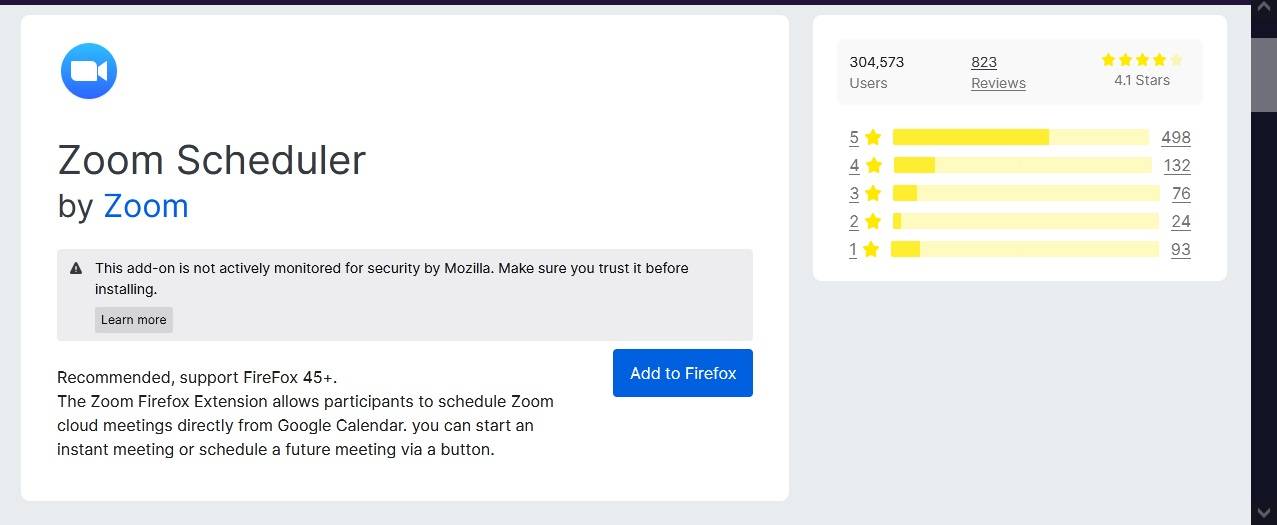View the 76 three-star reviews count
This screenshot has width=1277, height=525.
click(1181, 193)
